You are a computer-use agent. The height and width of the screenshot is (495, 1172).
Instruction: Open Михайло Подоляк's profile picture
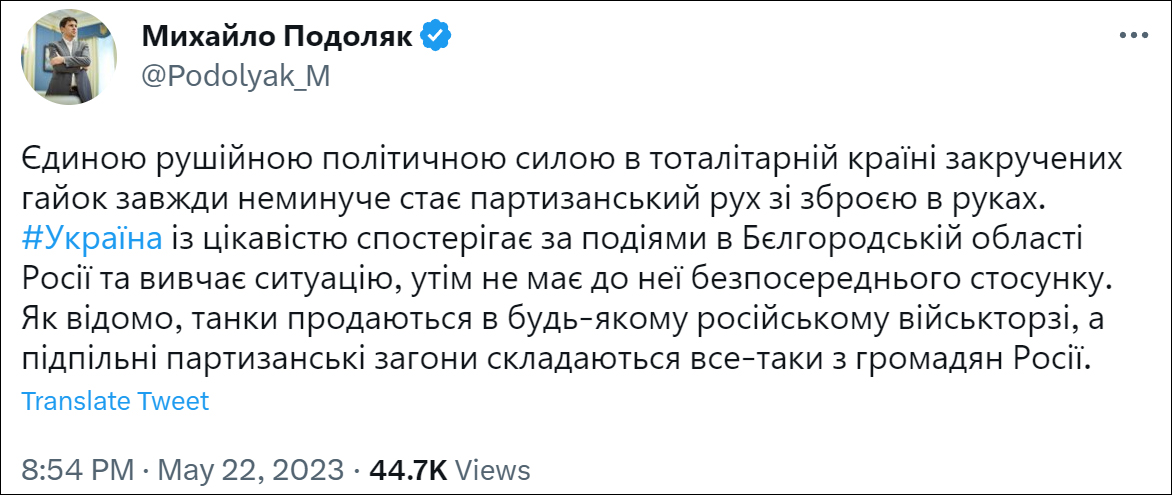(63, 56)
